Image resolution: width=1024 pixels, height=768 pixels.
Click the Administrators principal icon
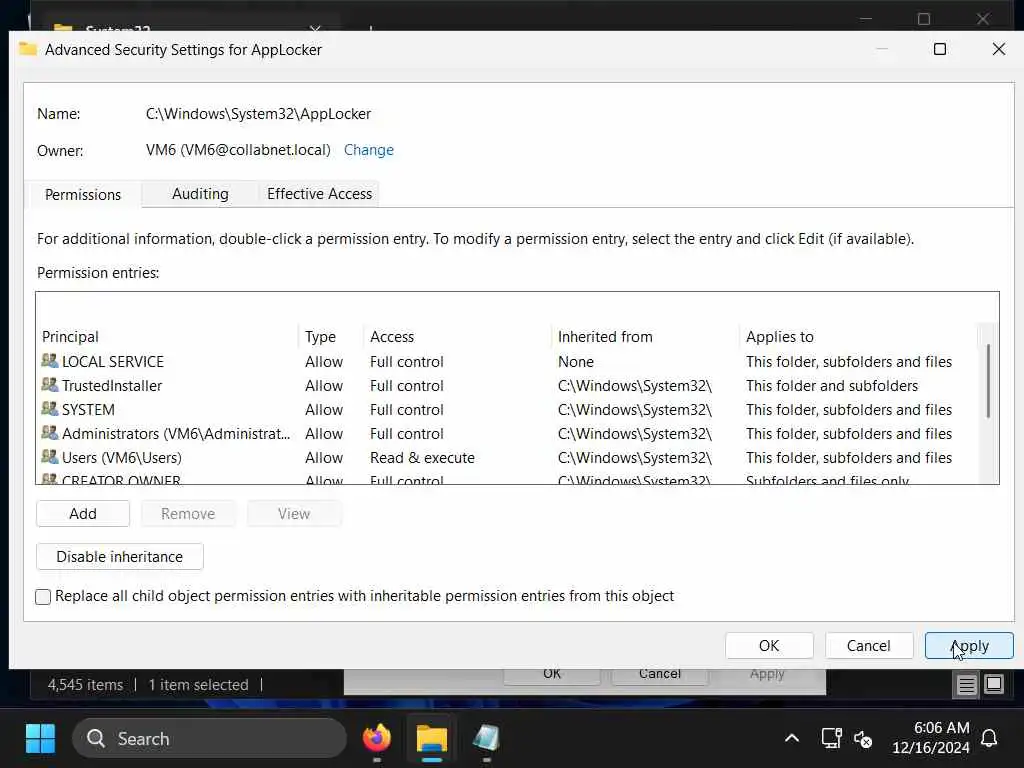coord(50,433)
